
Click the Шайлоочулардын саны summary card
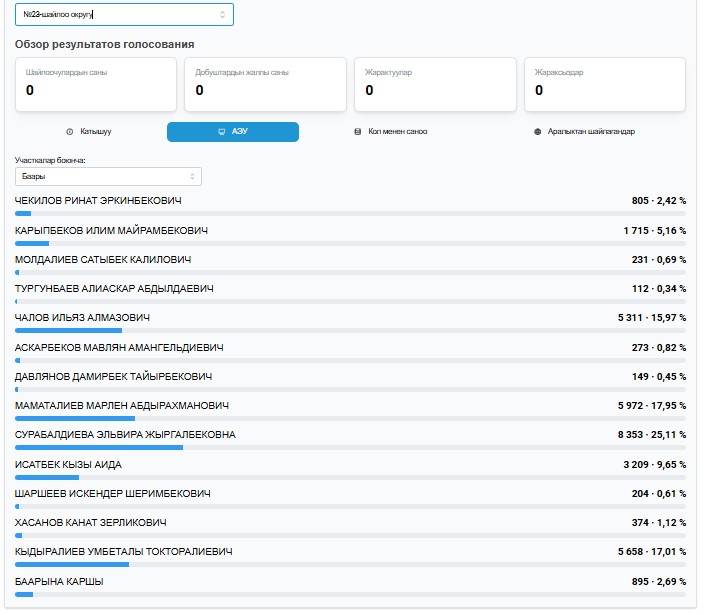(95, 84)
